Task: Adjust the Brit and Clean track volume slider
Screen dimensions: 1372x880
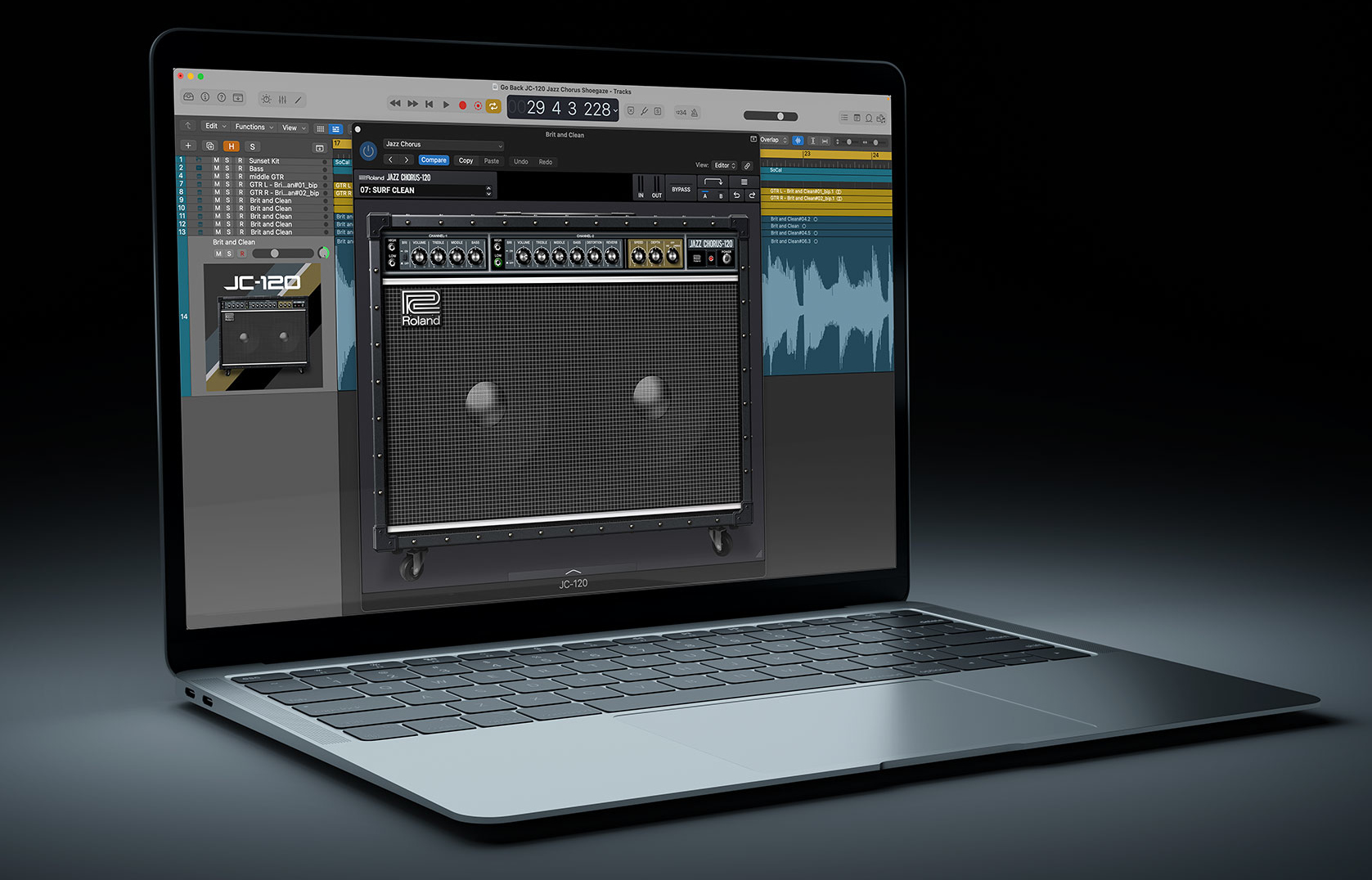Action: pos(283,254)
